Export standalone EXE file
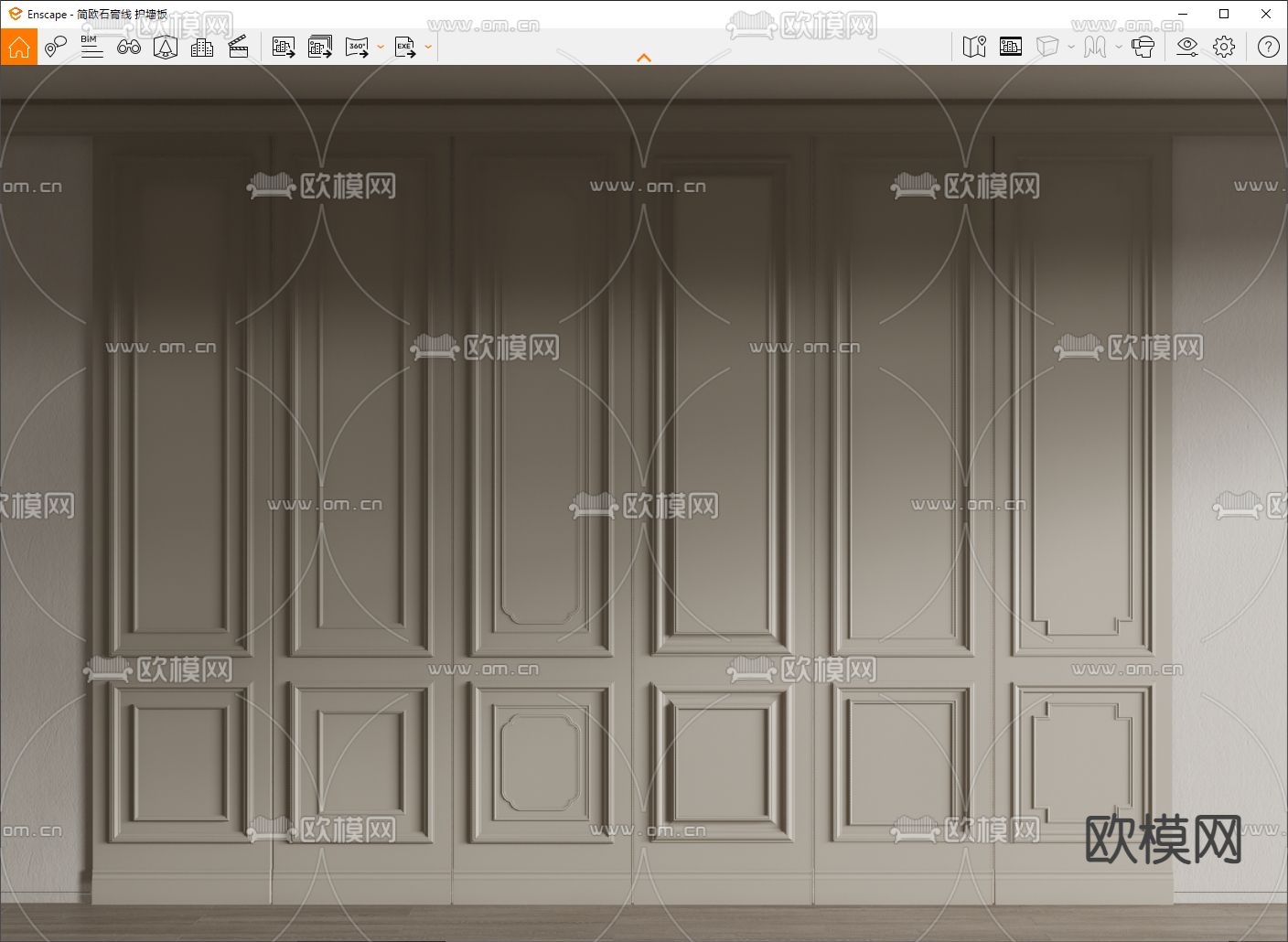Screen dimensions: 1288x942 [405, 47]
